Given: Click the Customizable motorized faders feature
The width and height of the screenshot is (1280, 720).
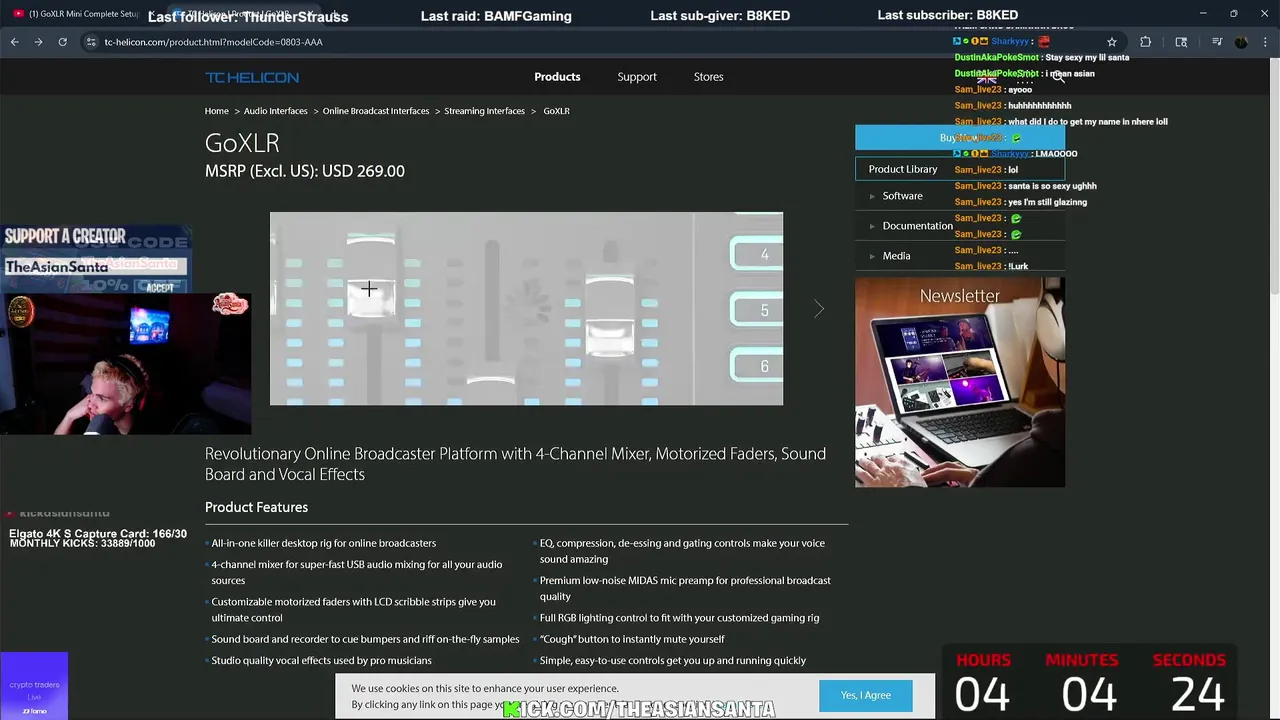Looking at the screenshot, I should (x=353, y=610).
